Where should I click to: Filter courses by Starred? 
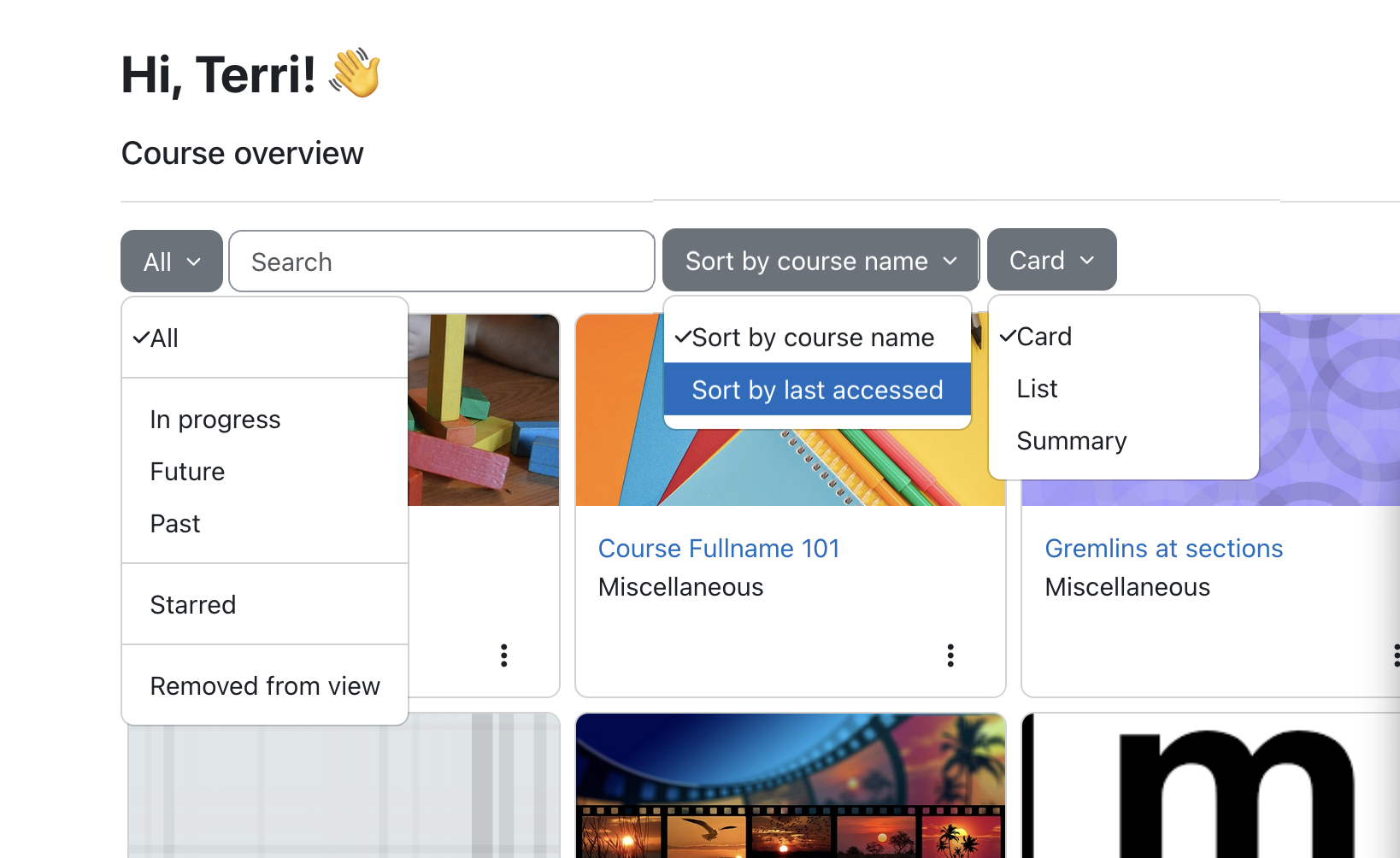[265, 605]
